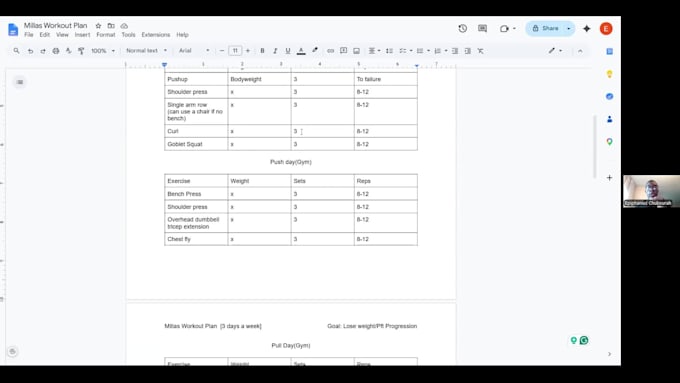Image resolution: width=680 pixels, height=383 pixels.
Task: Check the cloud save status icon
Action: (x=124, y=26)
